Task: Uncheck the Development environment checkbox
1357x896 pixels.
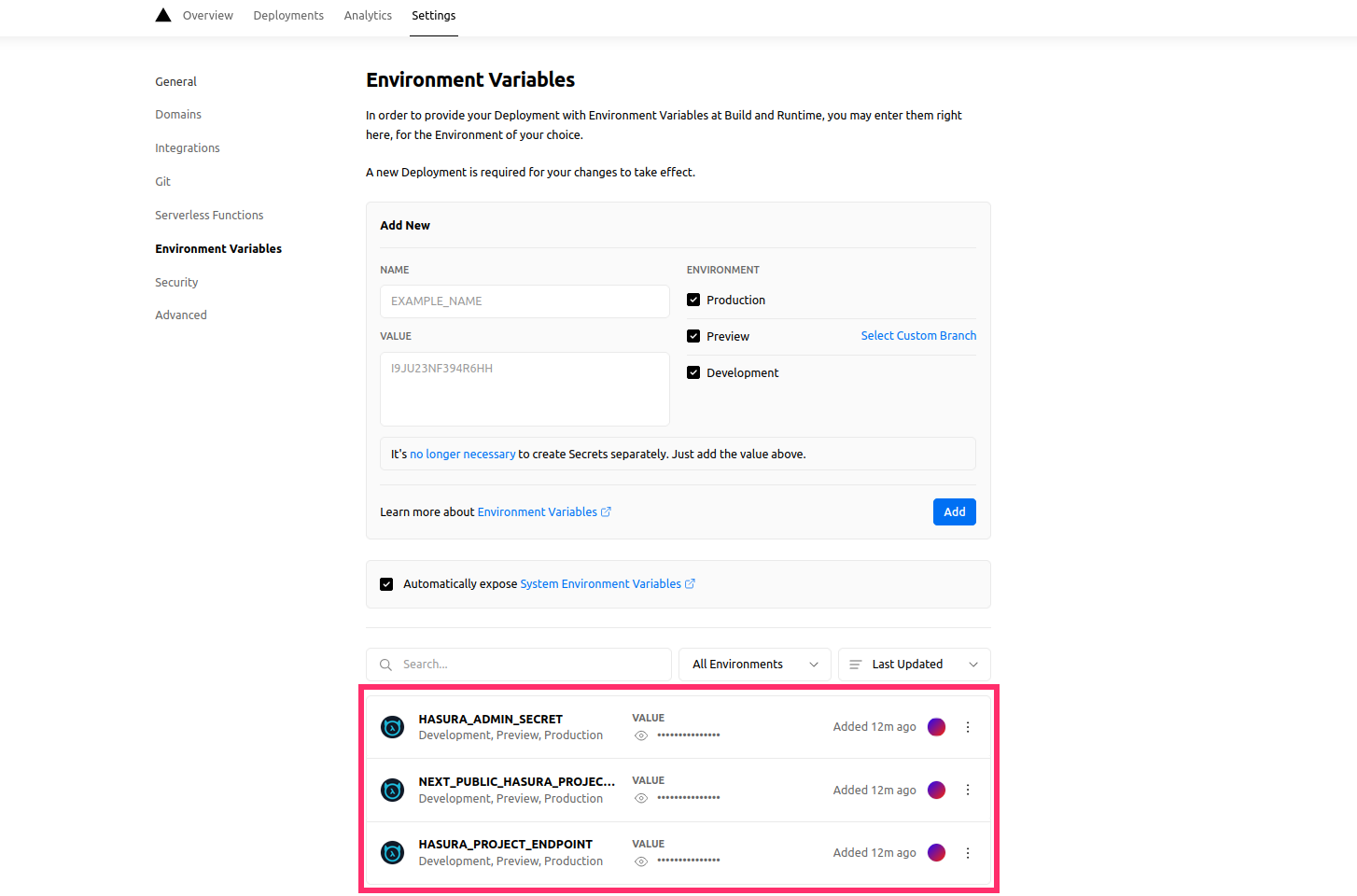Action: [x=693, y=371]
